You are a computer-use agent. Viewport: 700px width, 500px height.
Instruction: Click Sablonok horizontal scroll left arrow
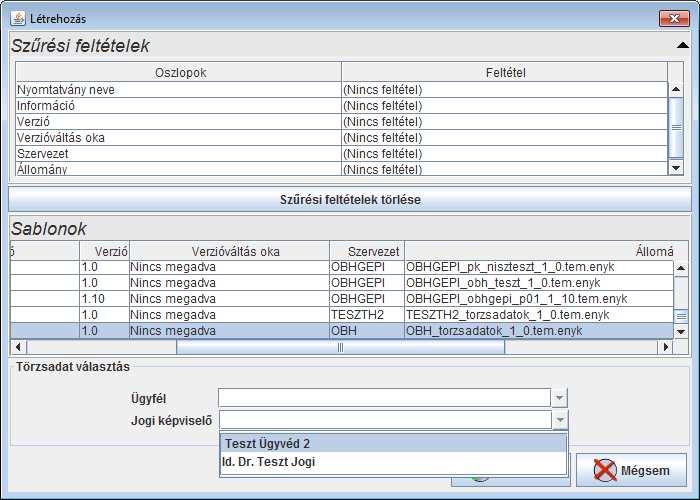click(18, 346)
